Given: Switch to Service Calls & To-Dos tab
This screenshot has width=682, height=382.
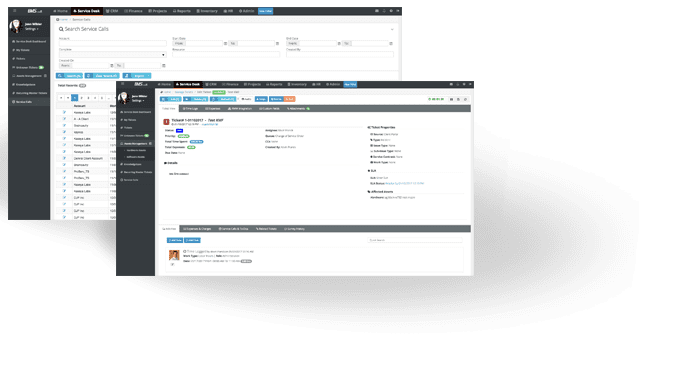Looking at the screenshot, I should (233, 229).
